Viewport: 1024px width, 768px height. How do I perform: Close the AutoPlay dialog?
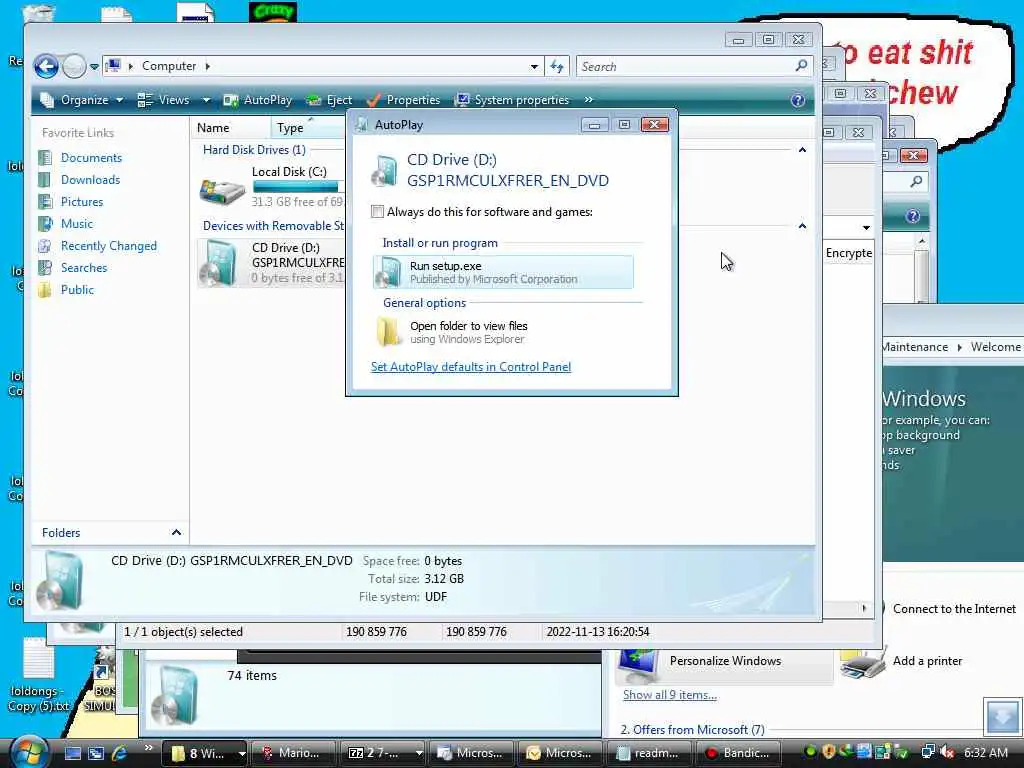pyautogui.click(x=654, y=124)
